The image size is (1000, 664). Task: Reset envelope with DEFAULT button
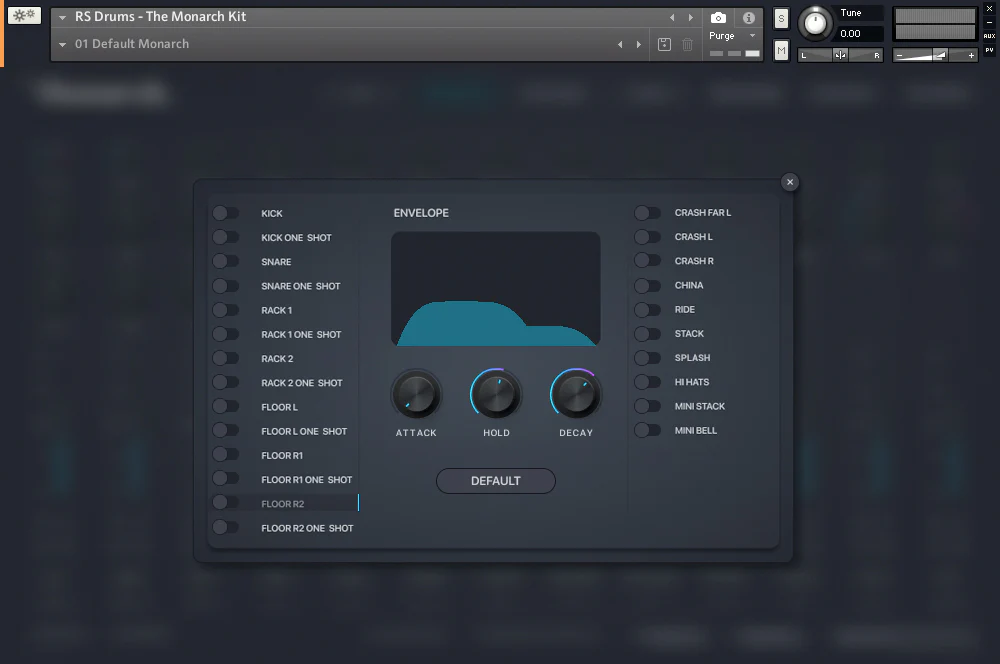point(496,481)
